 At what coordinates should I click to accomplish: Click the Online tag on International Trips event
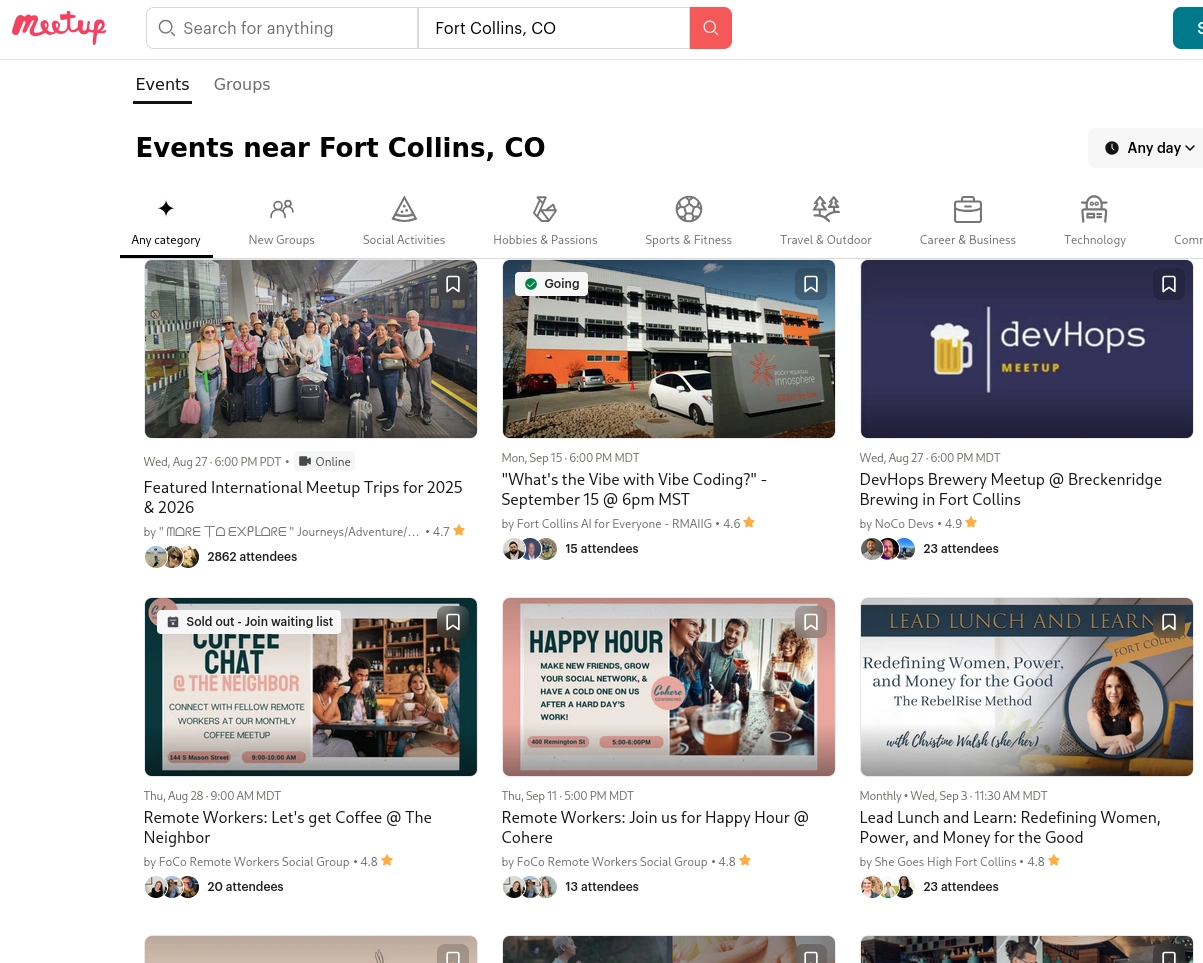(325, 461)
